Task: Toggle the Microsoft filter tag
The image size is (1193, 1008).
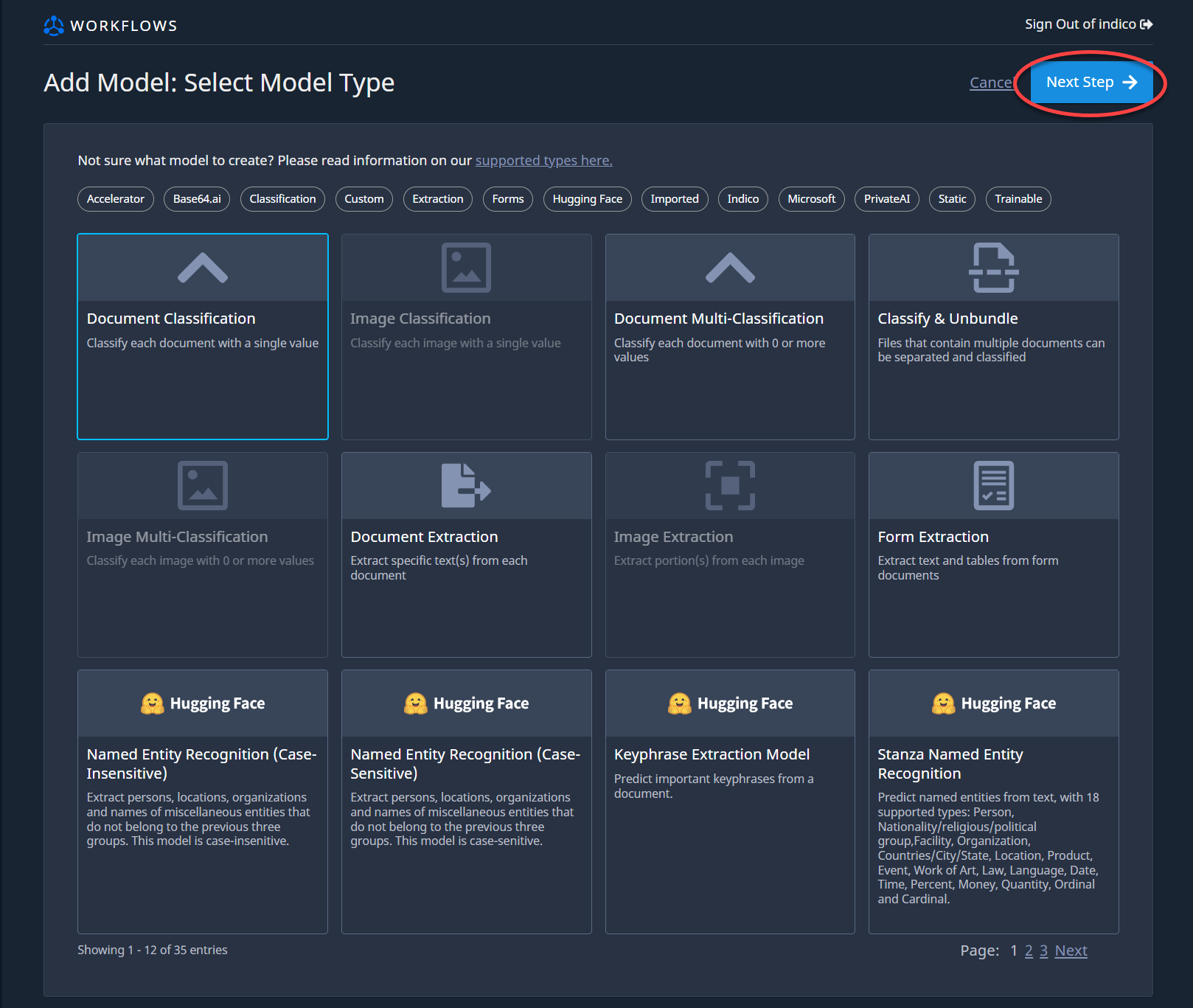Action: pos(812,199)
